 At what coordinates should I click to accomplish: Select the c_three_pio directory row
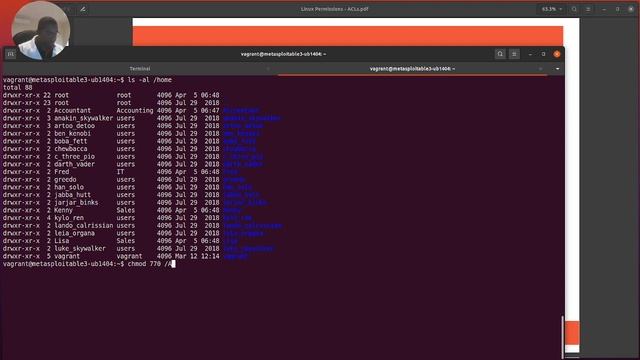[133, 156]
